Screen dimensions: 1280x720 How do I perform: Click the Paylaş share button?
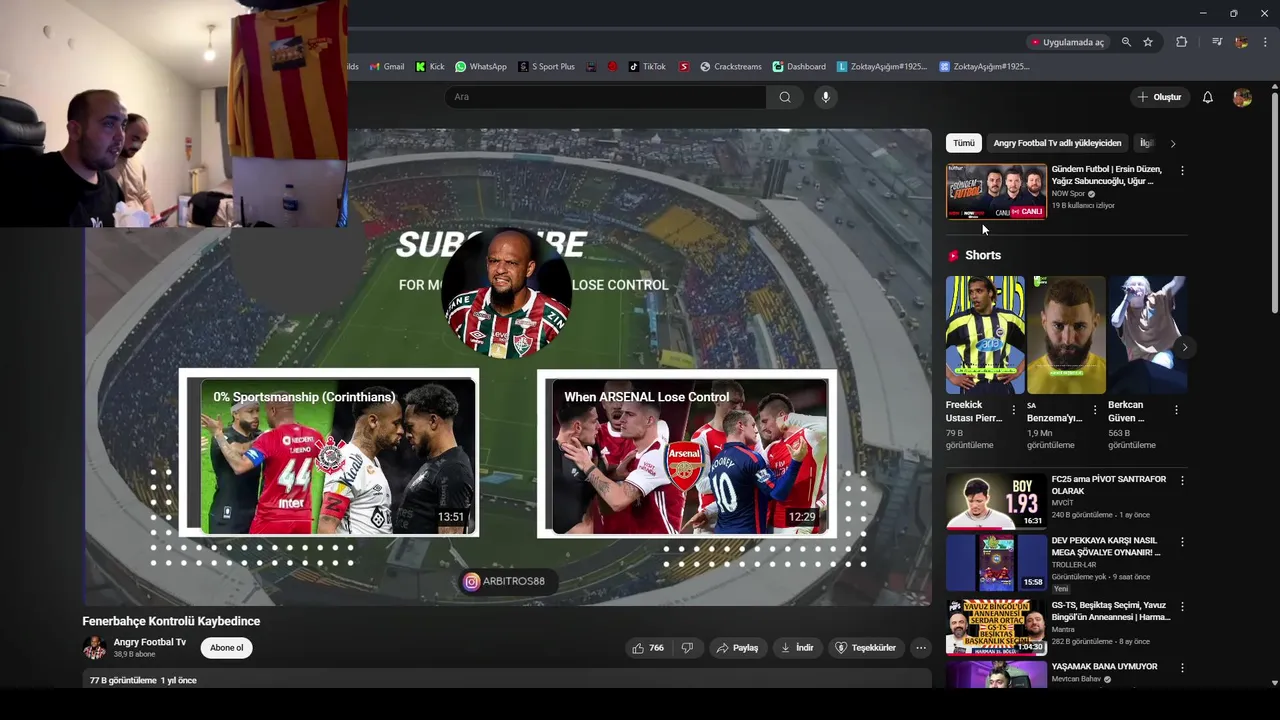(737, 648)
